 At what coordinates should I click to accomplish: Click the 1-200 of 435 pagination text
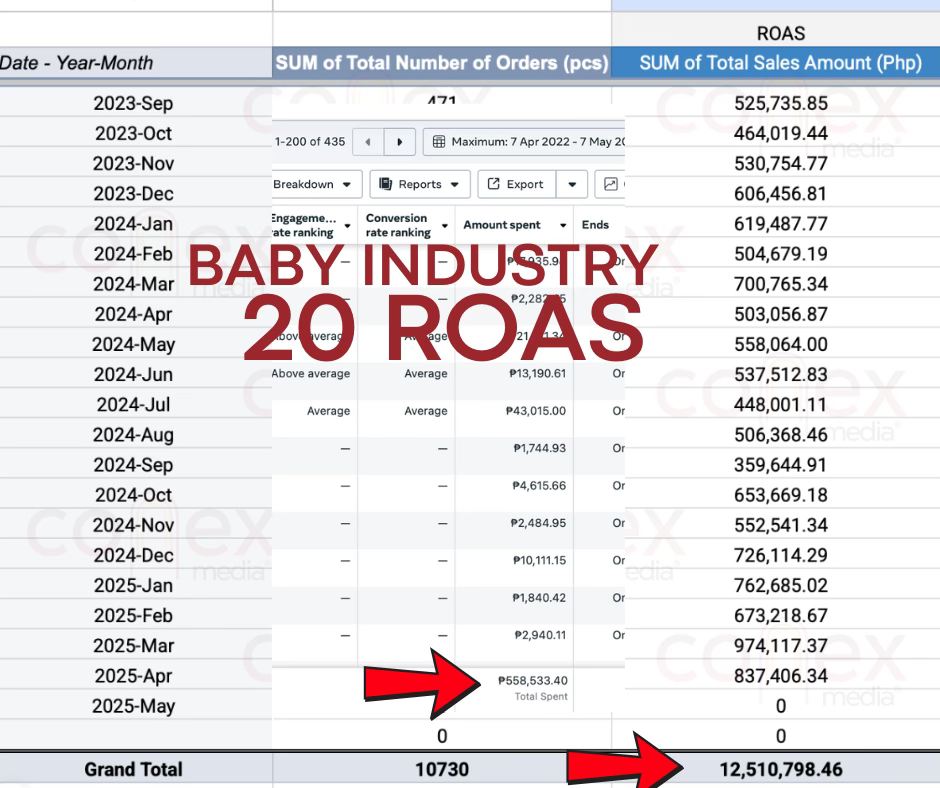click(x=310, y=142)
